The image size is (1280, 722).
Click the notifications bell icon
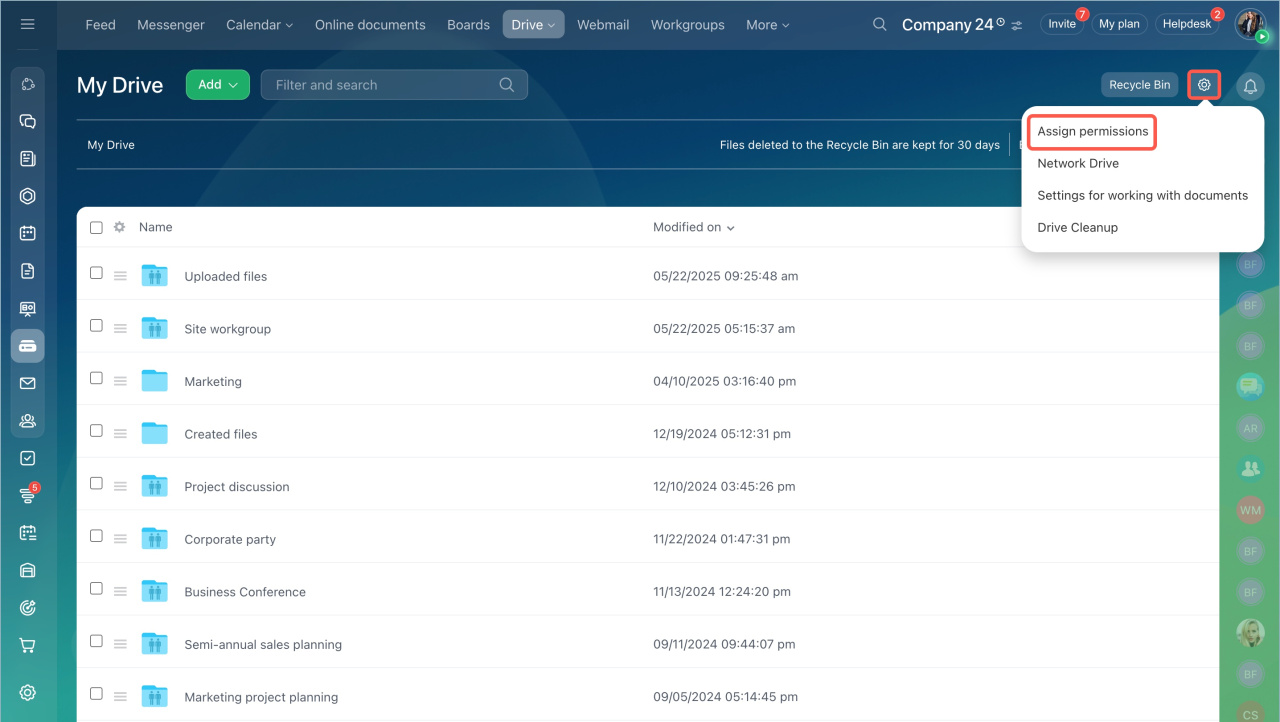coord(1250,86)
